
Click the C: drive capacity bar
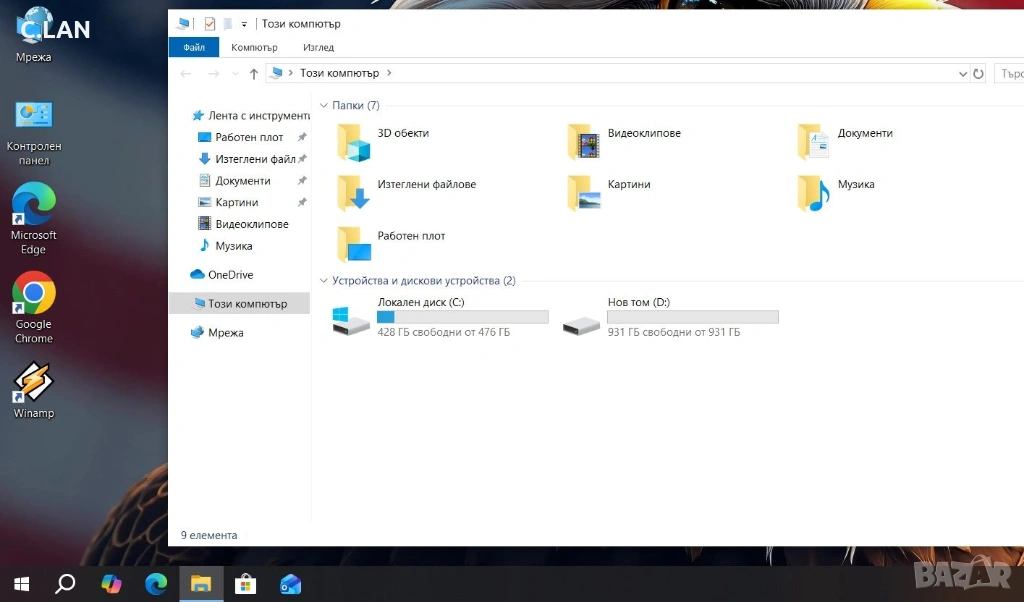pyautogui.click(x=462, y=317)
